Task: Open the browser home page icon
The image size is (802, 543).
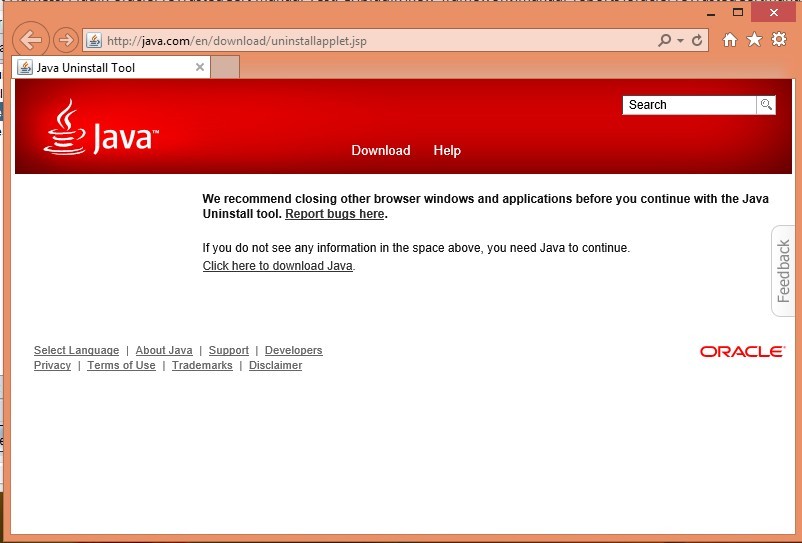Action: click(x=730, y=40)
